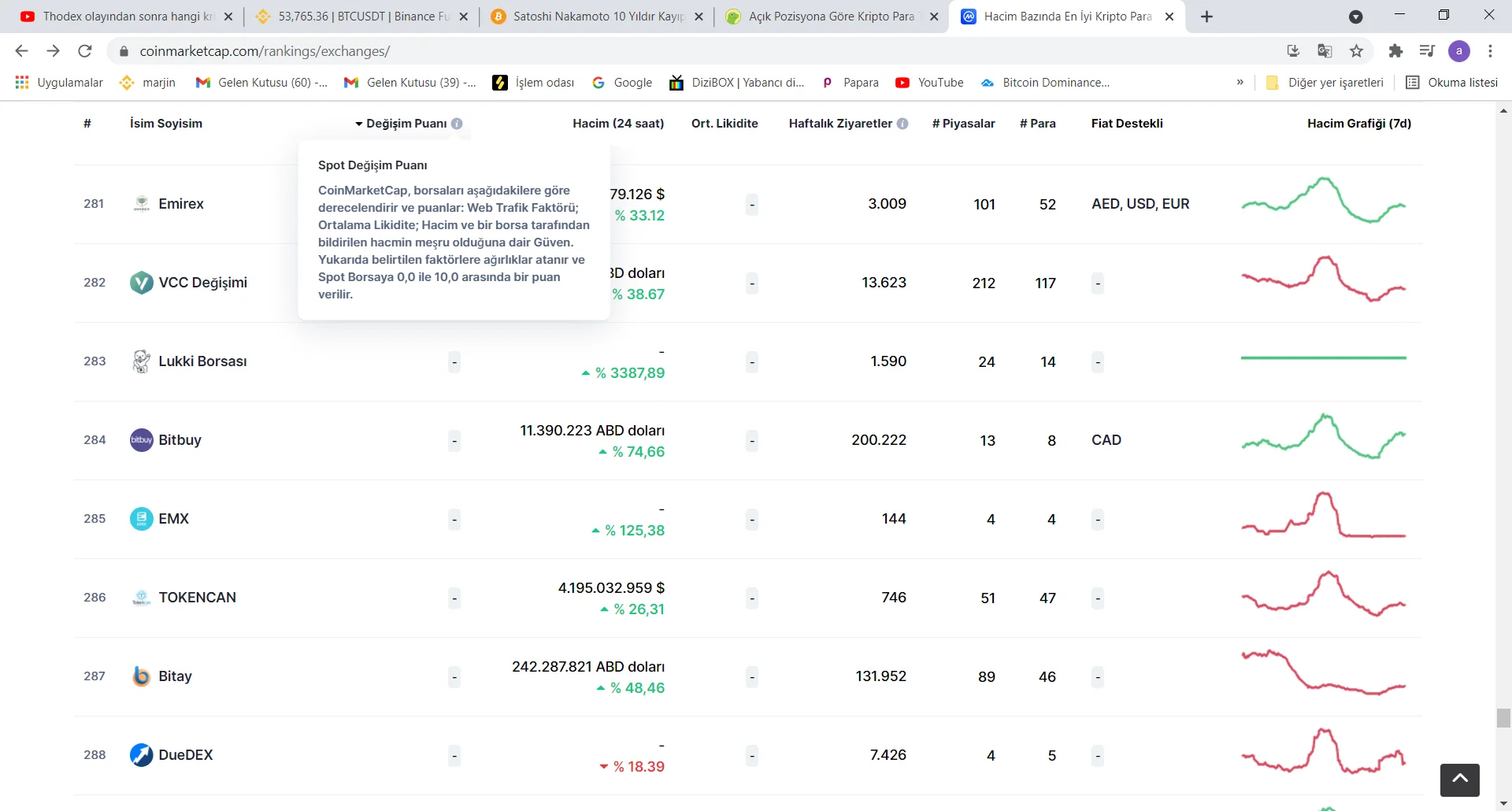
Task: Open the Diğer yer işaretleri folder
Action: [x=1325, y=83]
